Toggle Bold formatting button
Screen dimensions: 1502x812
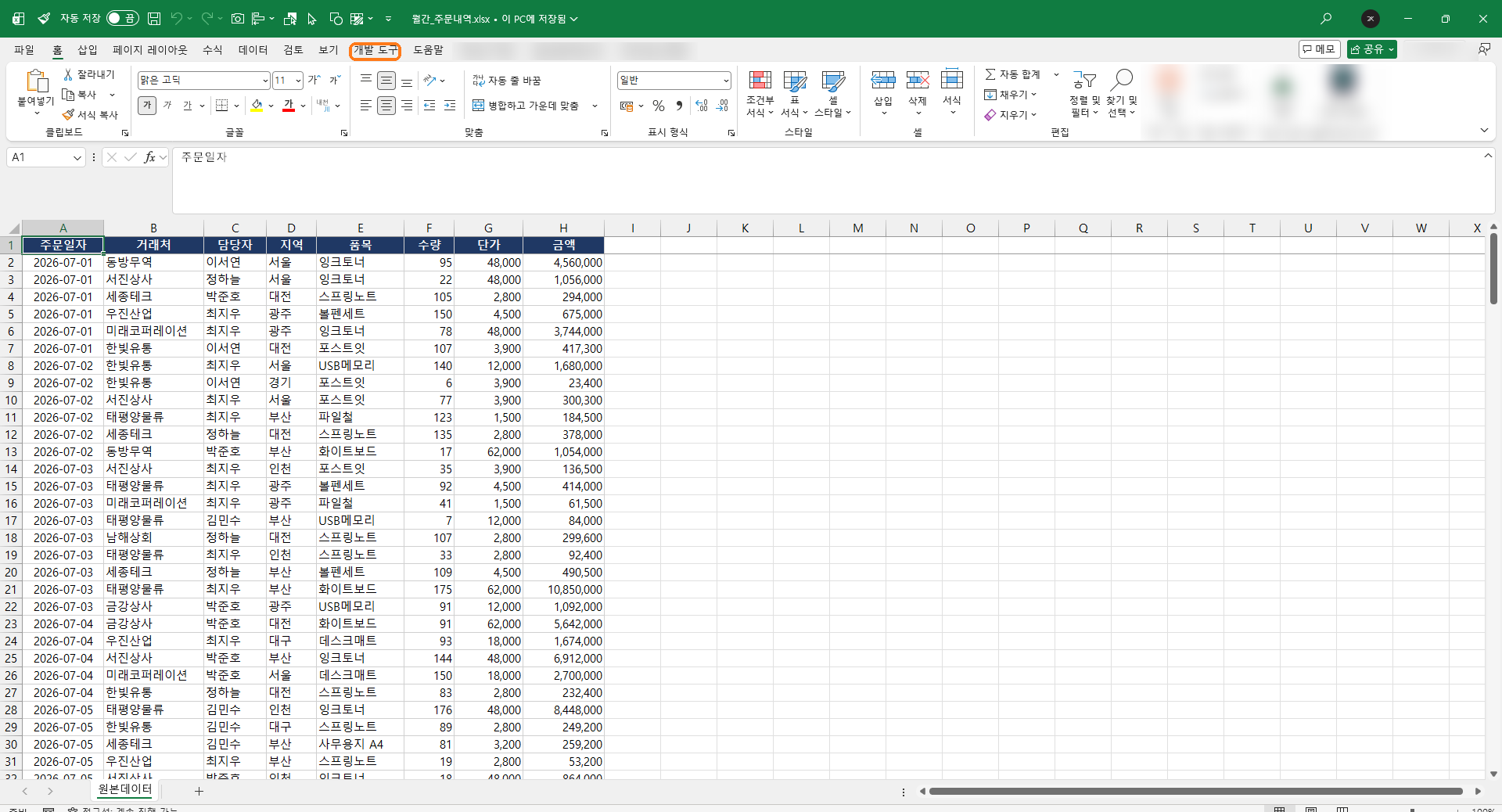point(147,106)
